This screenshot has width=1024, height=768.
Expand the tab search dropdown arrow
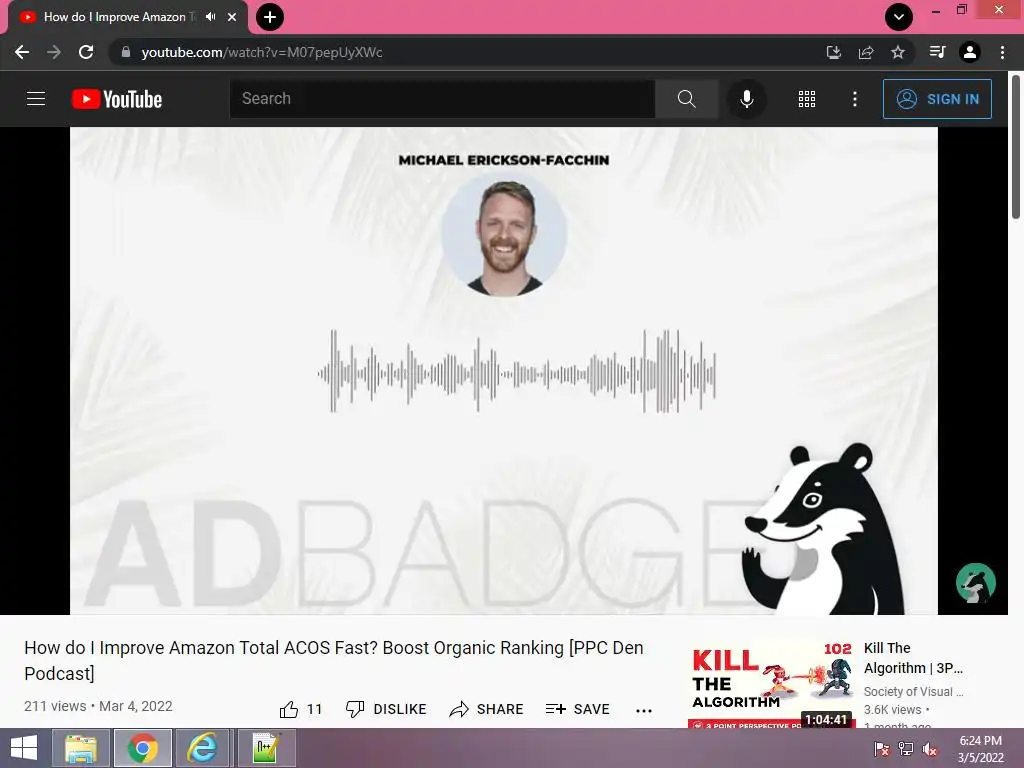pos(899,17)
